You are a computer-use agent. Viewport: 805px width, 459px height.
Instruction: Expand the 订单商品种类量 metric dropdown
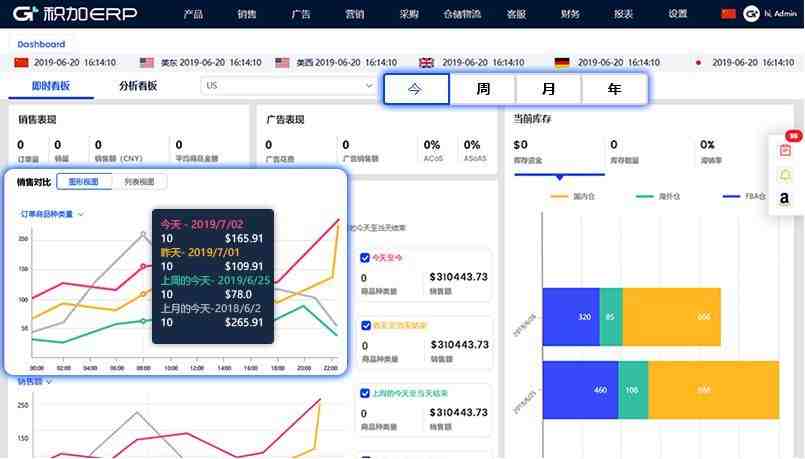click(52, 213)
